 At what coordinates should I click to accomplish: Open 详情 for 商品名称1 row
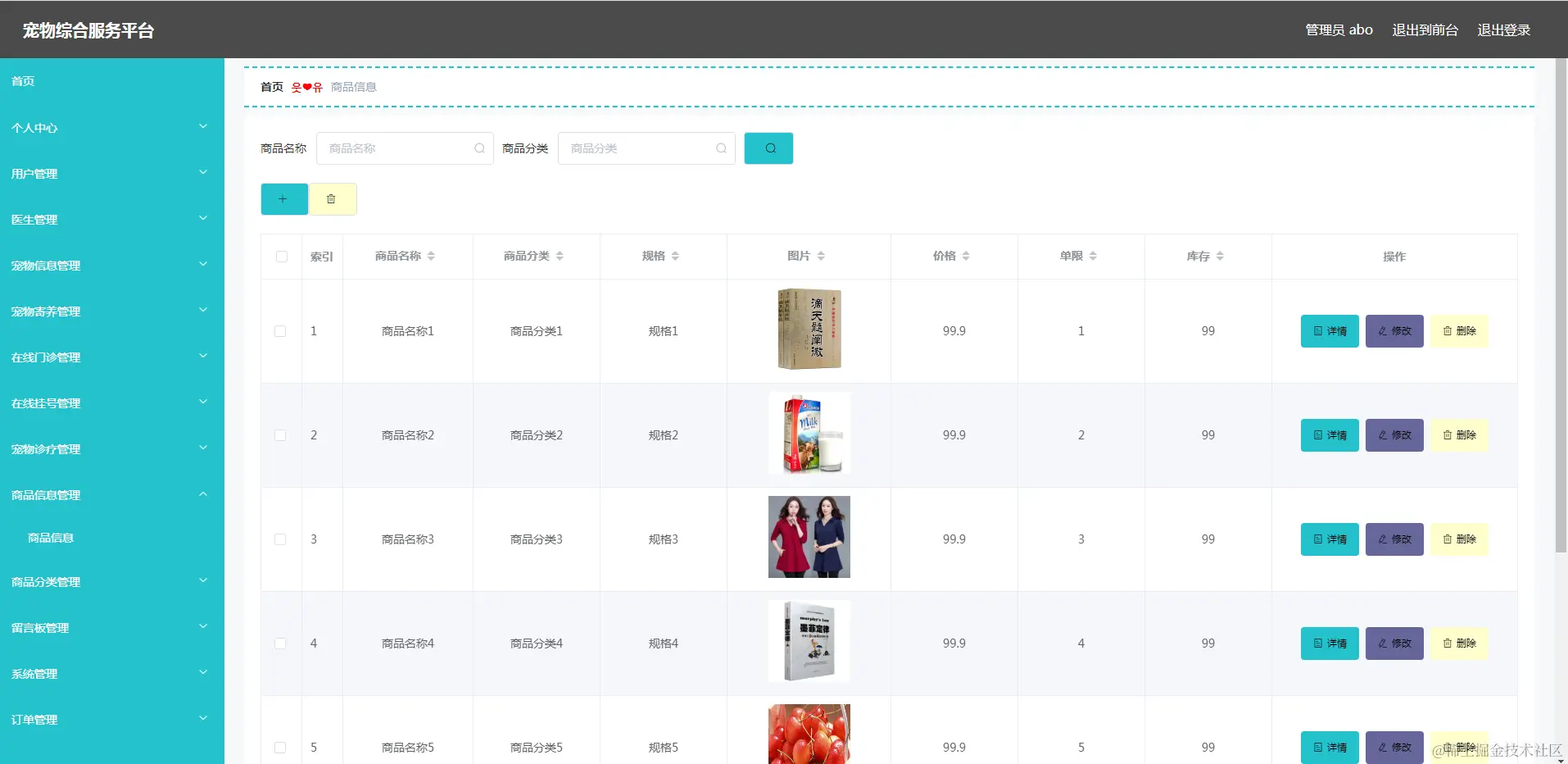point(1330,331)
